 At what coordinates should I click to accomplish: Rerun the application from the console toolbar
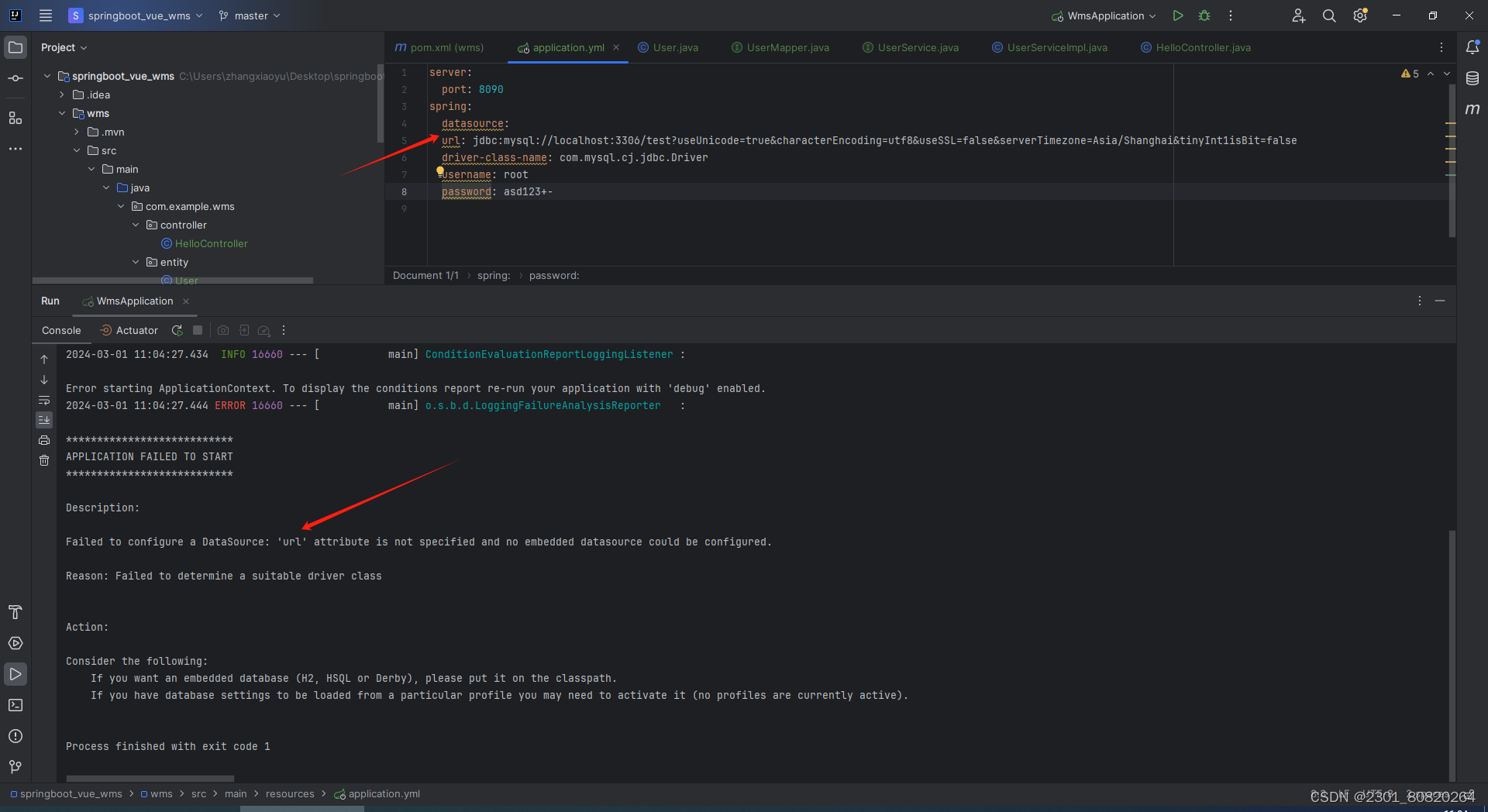point(177,330)
